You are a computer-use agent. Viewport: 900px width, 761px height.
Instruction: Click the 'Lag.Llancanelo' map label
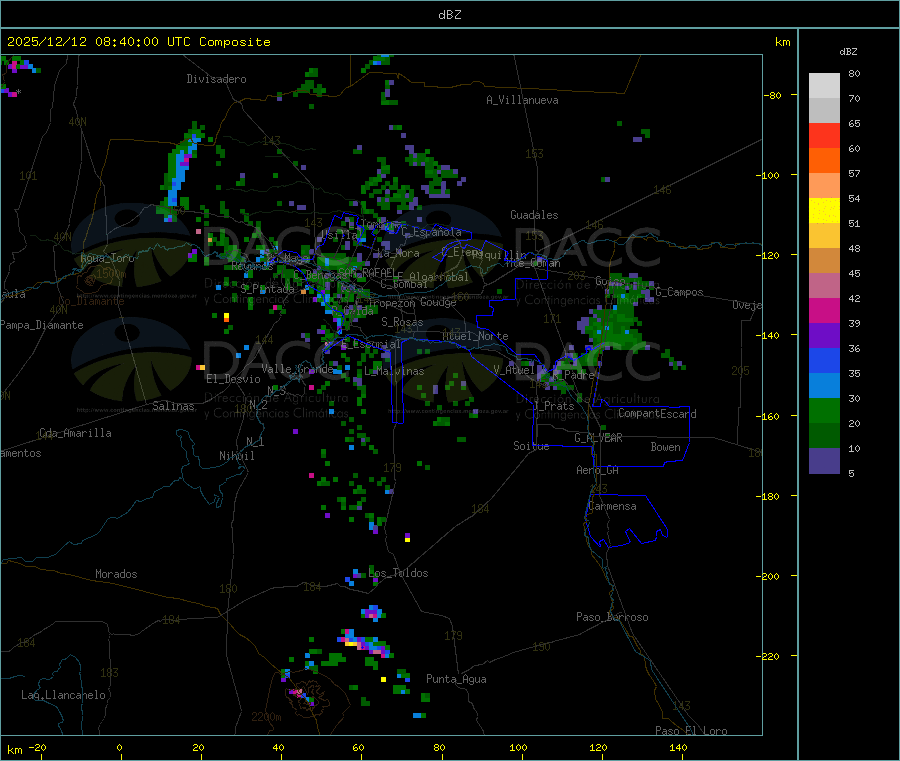coord(63,695)
